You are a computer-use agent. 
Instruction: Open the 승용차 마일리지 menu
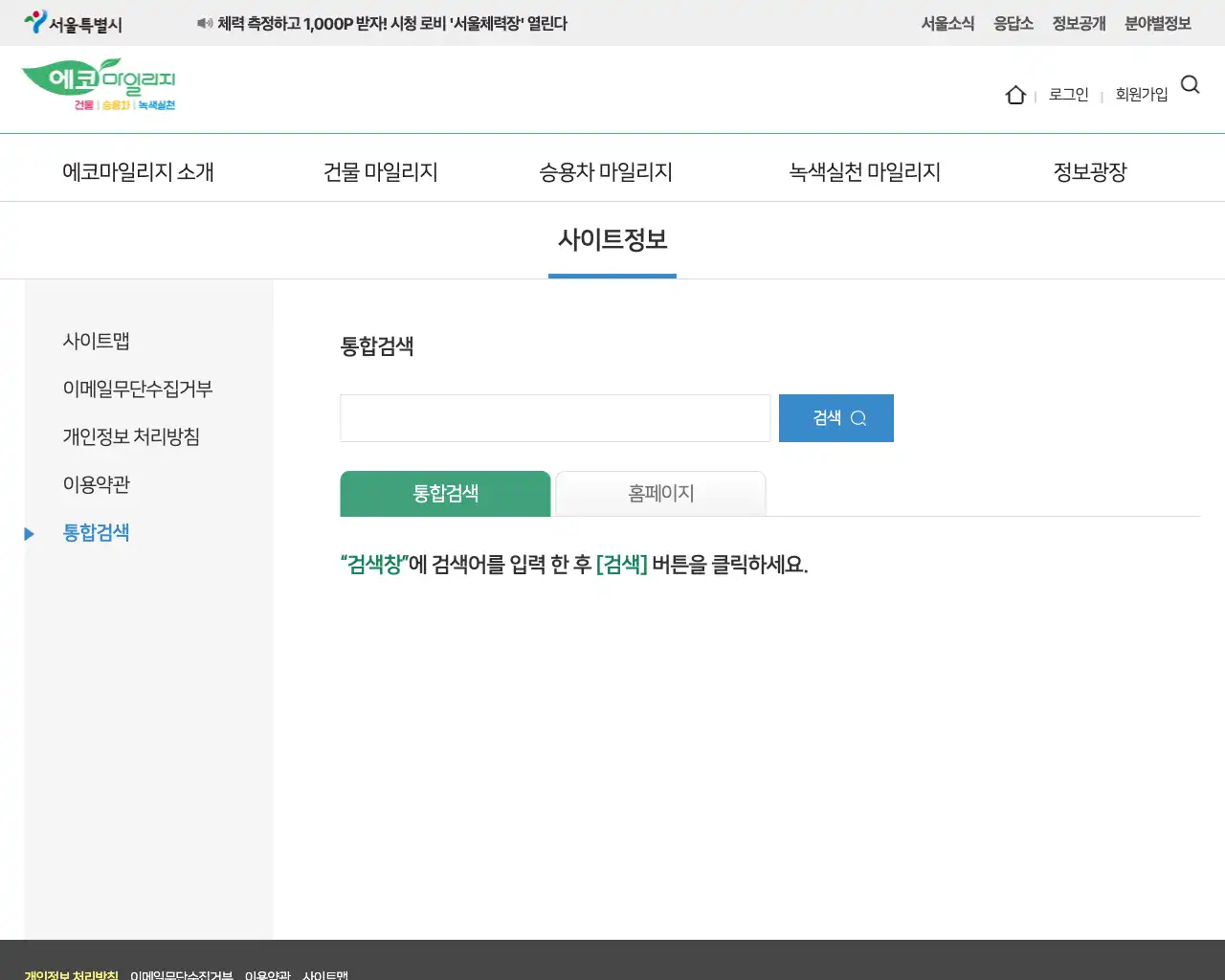click(606, 171)
